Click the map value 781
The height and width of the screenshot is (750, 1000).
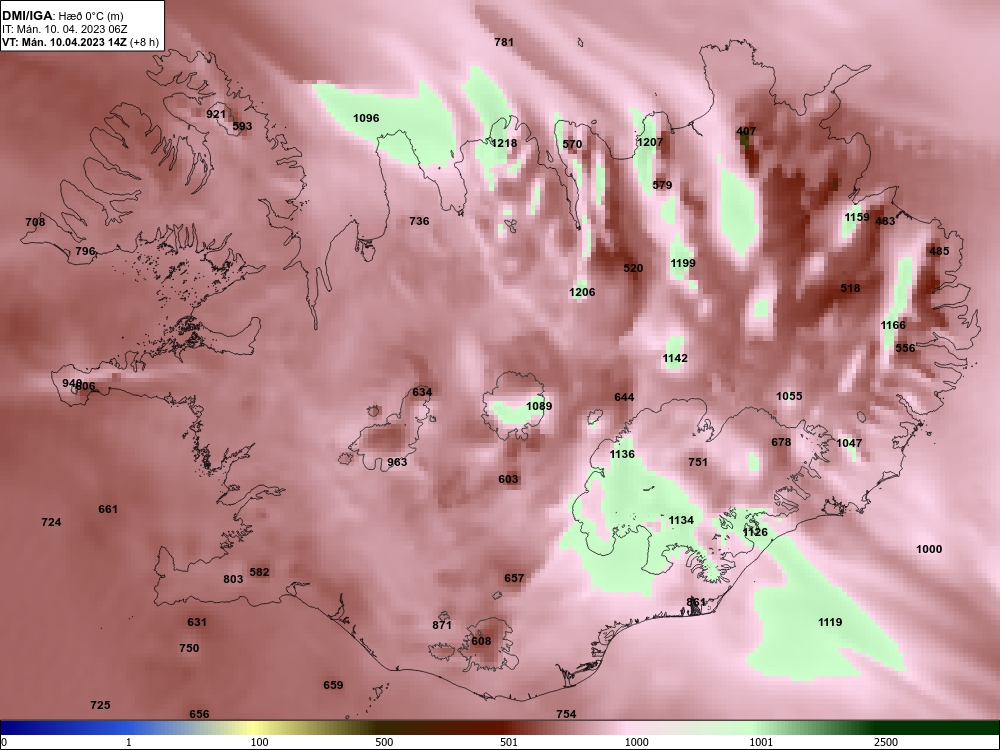pyautogui.click(x=504, y=42)
